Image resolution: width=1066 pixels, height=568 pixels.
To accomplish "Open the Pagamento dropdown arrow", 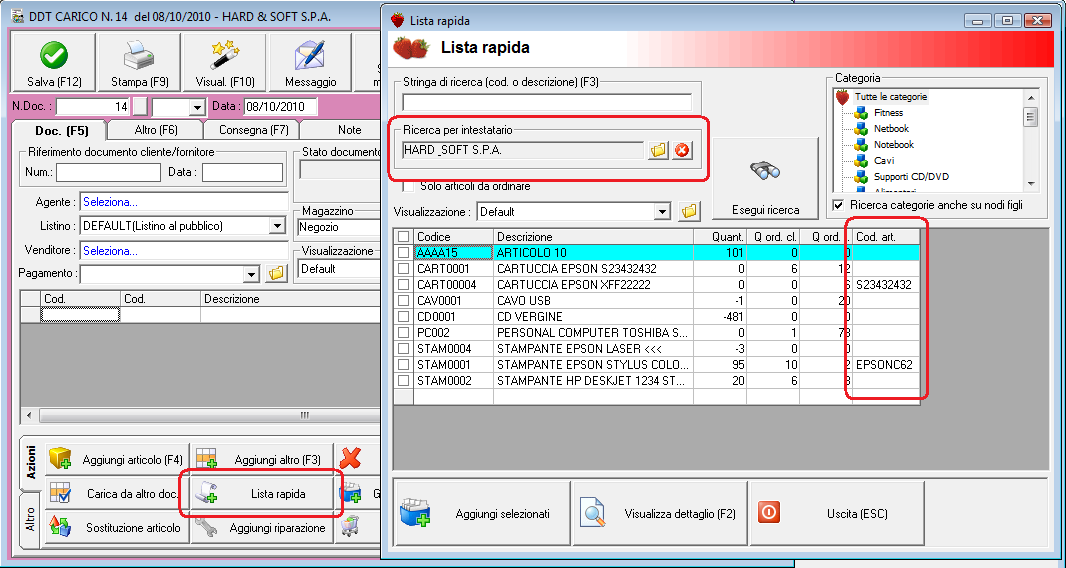I will point(252,274).
